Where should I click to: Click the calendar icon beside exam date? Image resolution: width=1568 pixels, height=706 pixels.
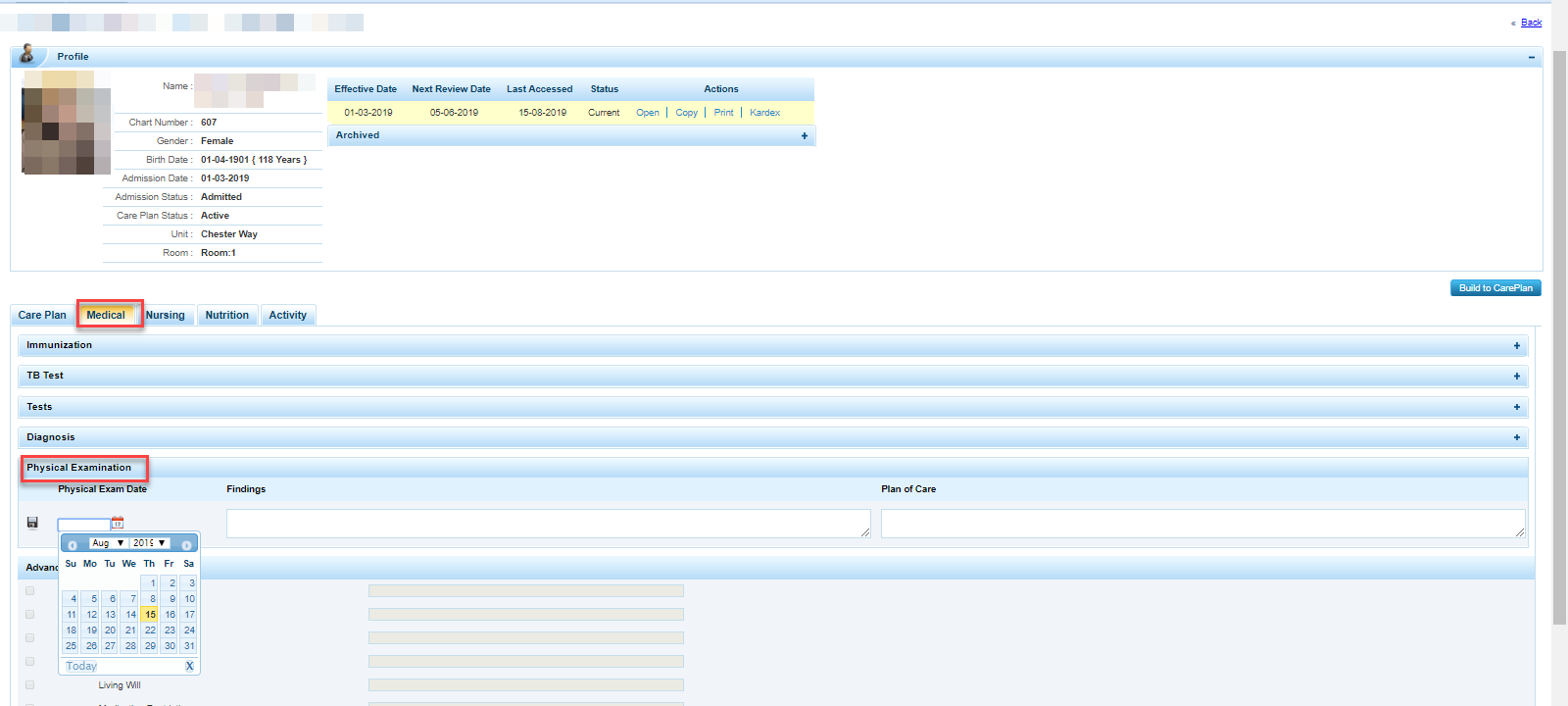118,523
